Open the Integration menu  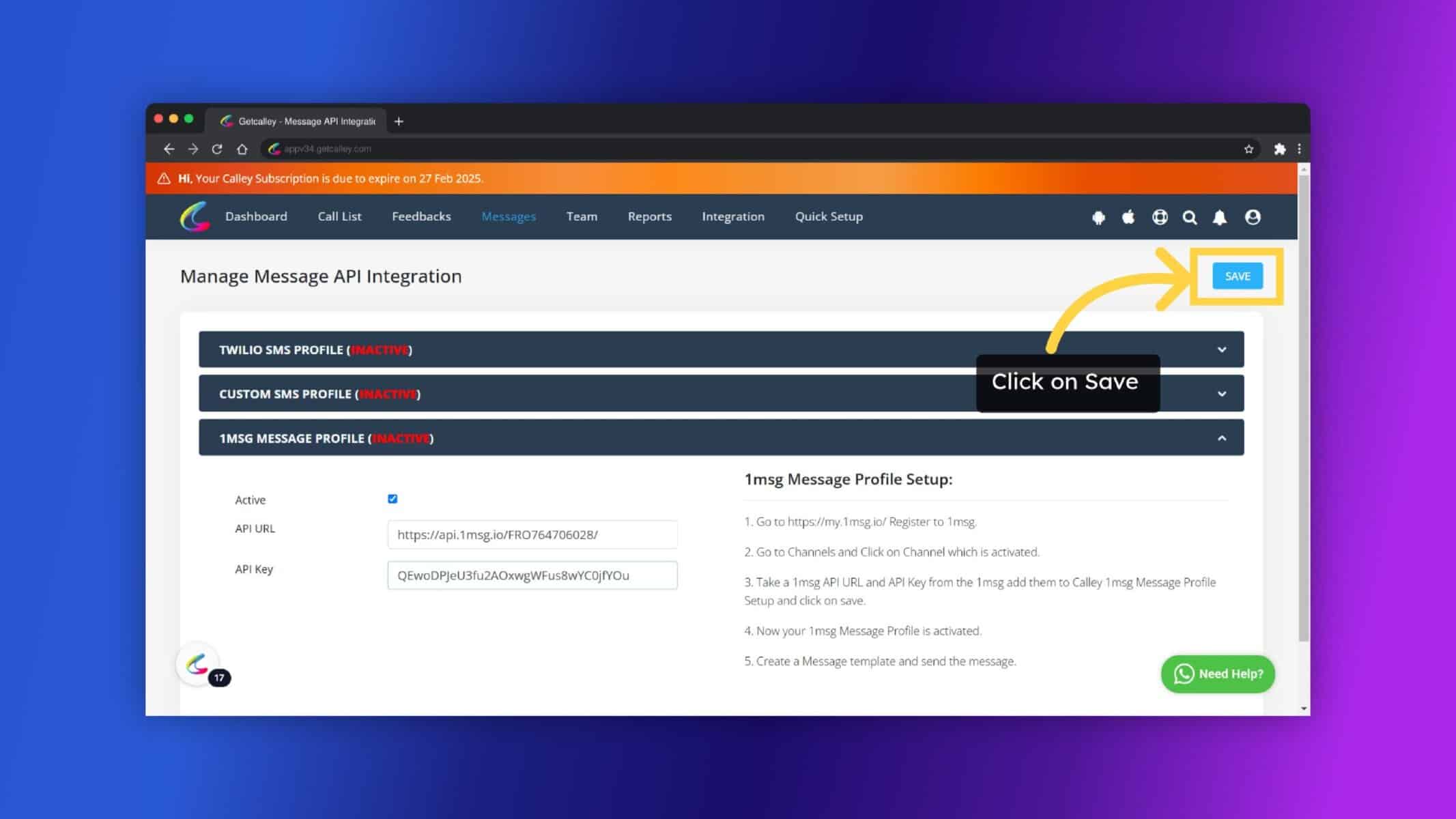click(x=733, y=216)
